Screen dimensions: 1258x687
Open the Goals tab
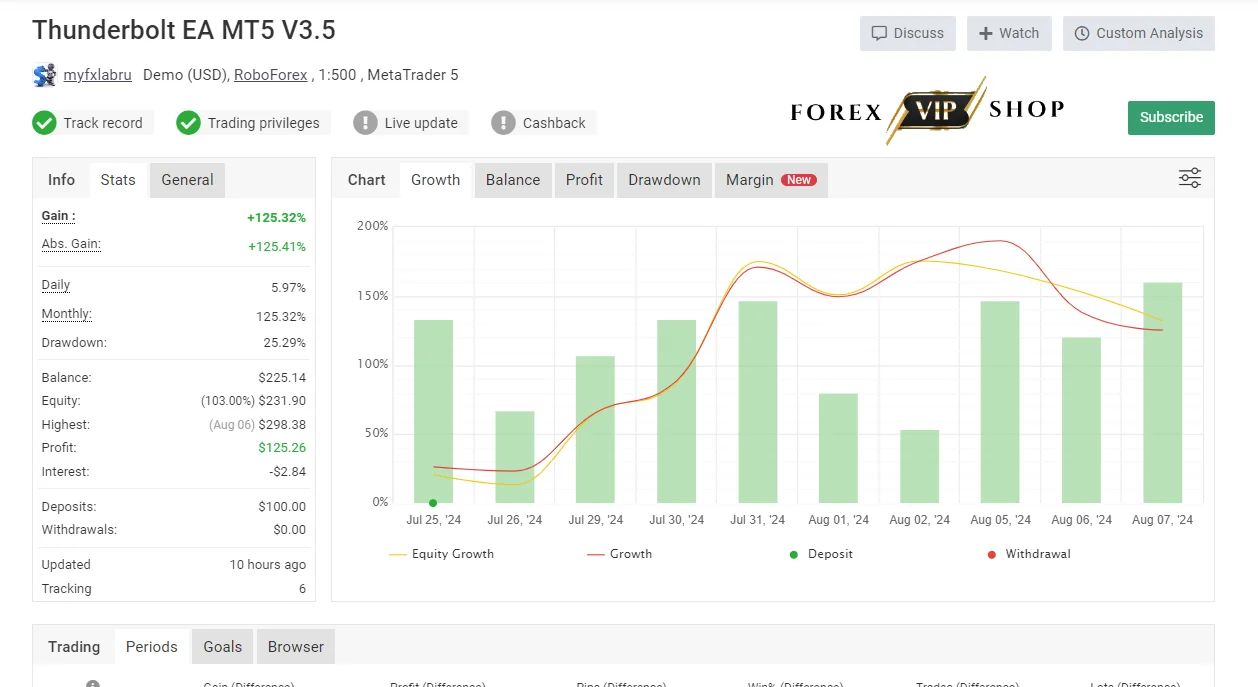click(223, 647)
